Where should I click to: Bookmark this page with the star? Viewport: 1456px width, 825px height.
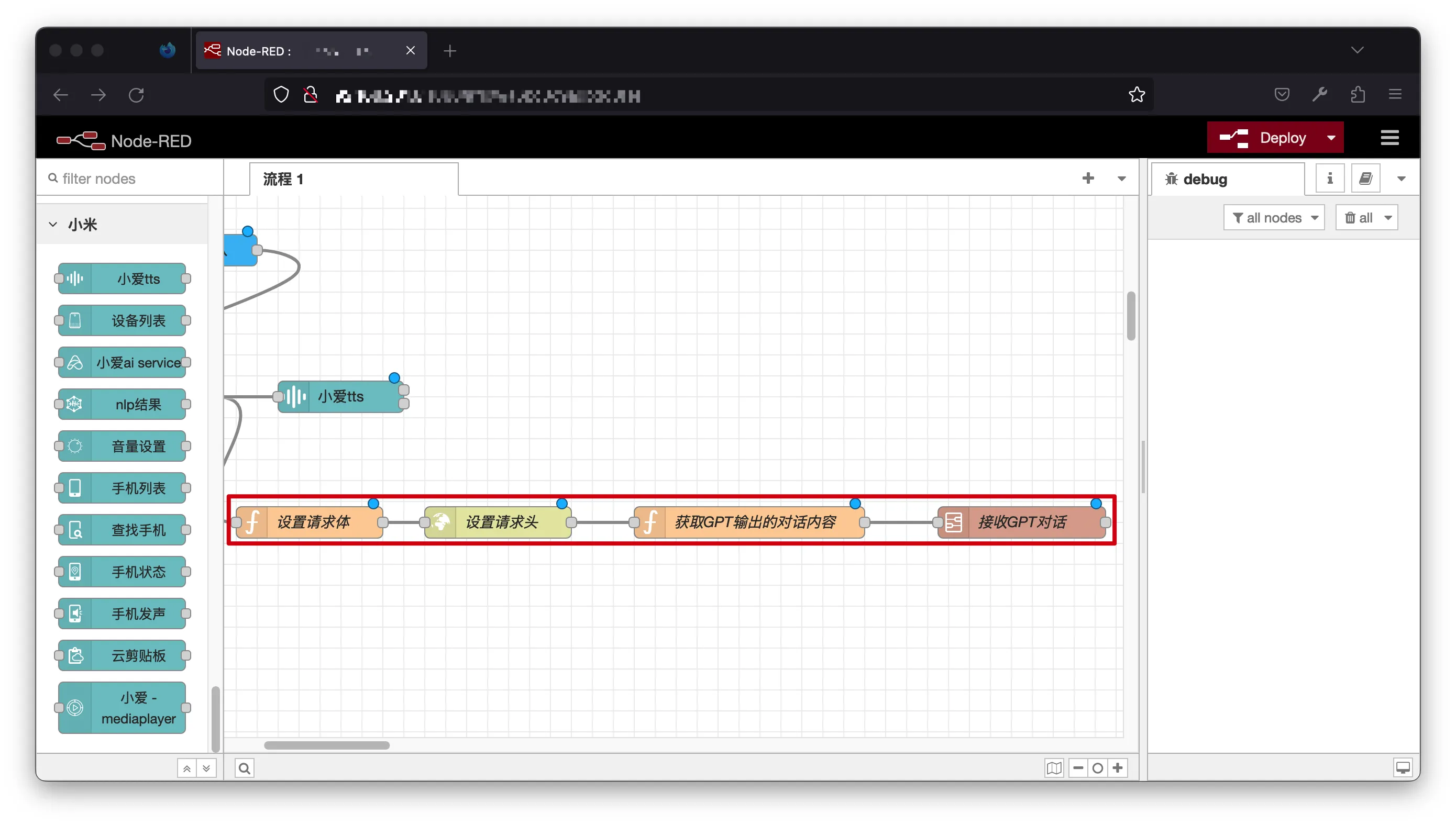coord(1137,95)
